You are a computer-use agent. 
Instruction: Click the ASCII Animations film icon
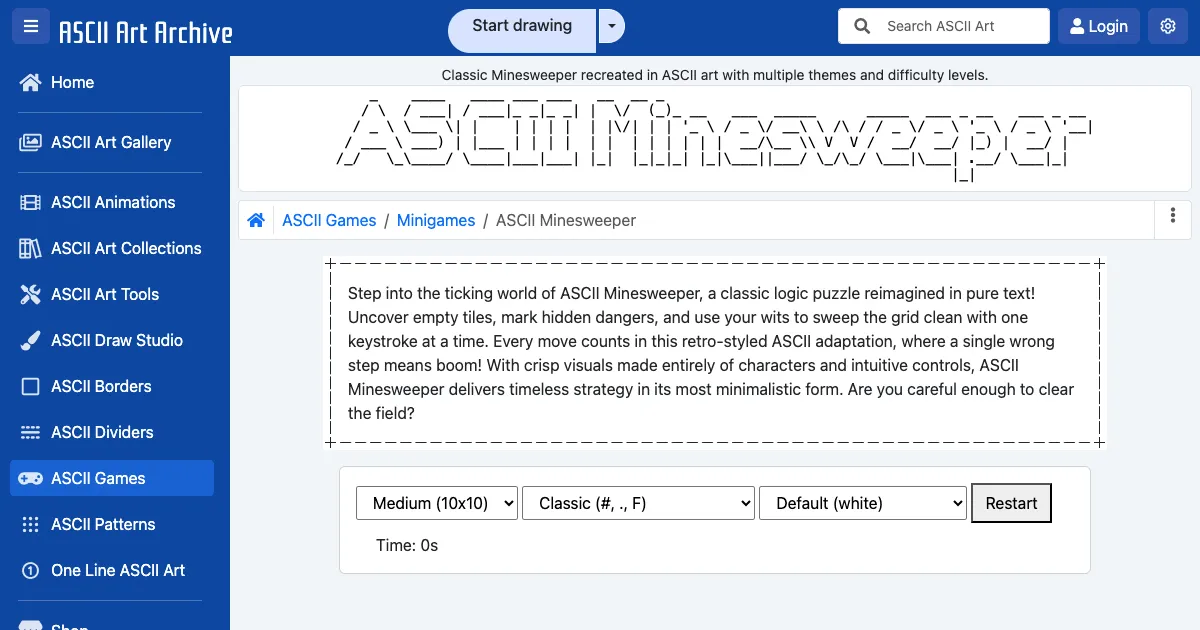coord(30,203)
